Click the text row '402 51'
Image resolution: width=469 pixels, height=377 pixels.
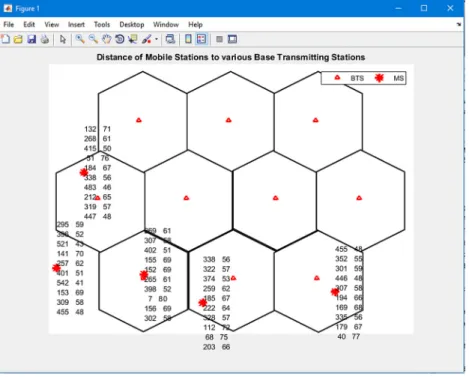[158, 250]
